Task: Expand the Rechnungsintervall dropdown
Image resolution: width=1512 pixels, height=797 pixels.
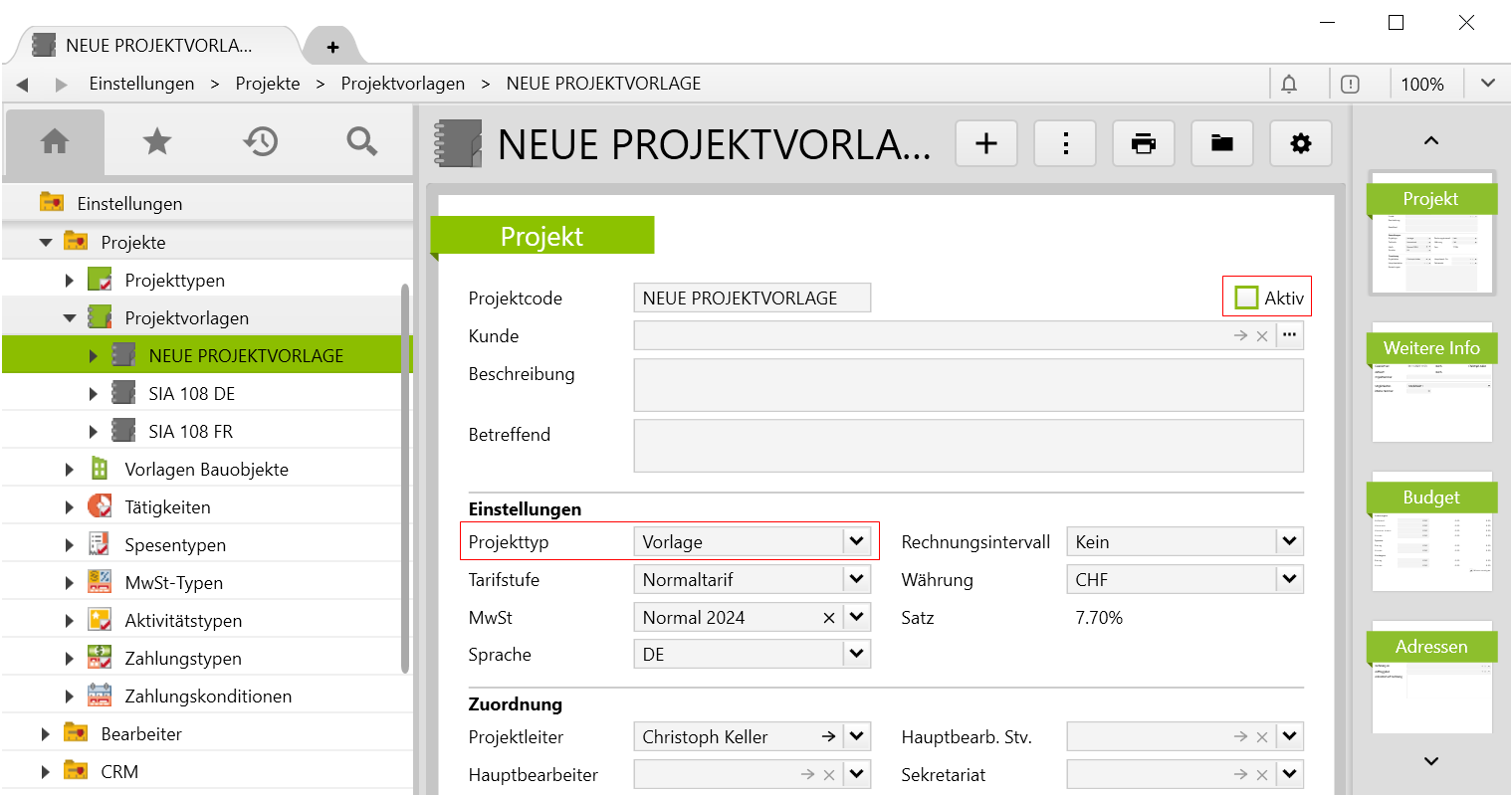Action: pos(1289,541)
